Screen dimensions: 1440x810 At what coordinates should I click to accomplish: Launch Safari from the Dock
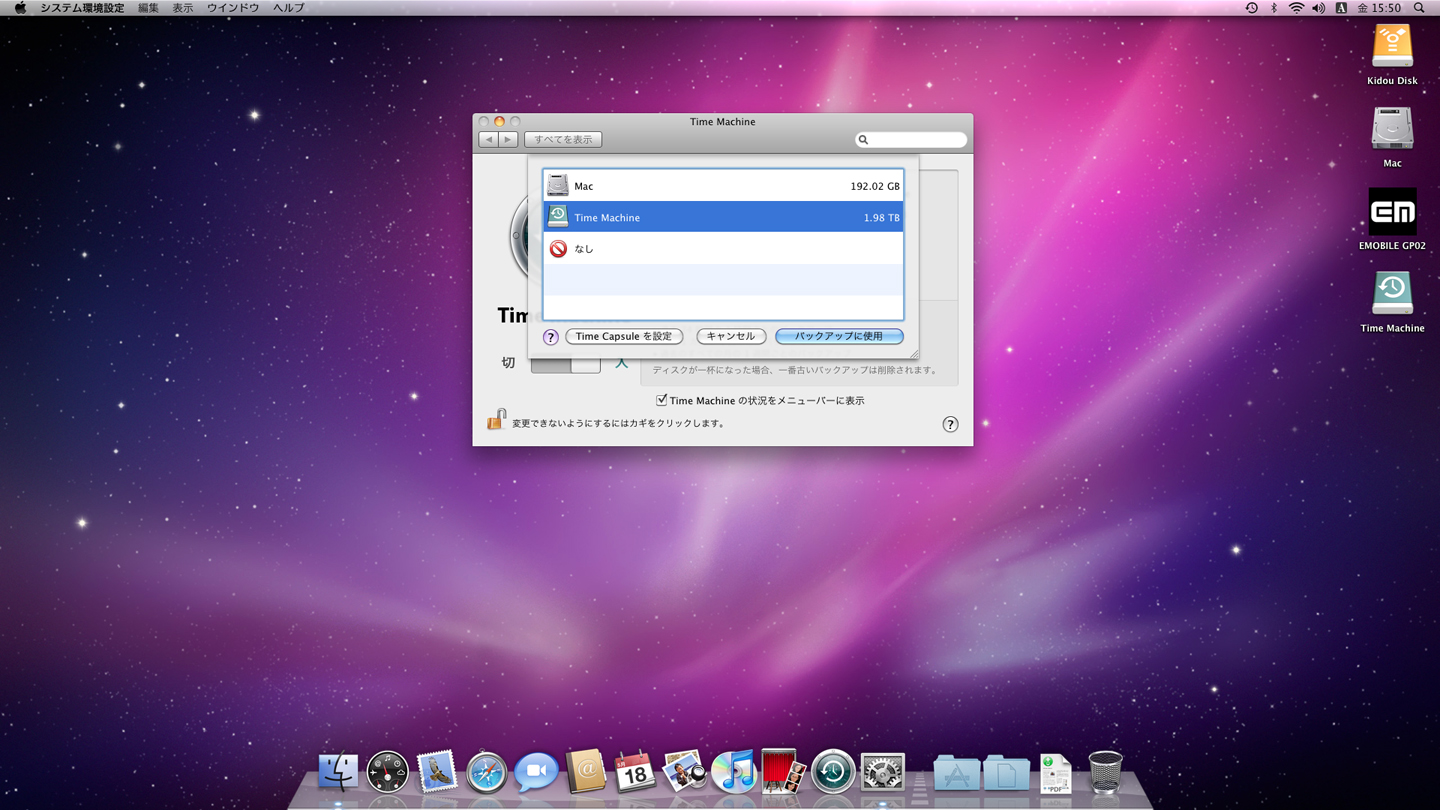[487, 773]
